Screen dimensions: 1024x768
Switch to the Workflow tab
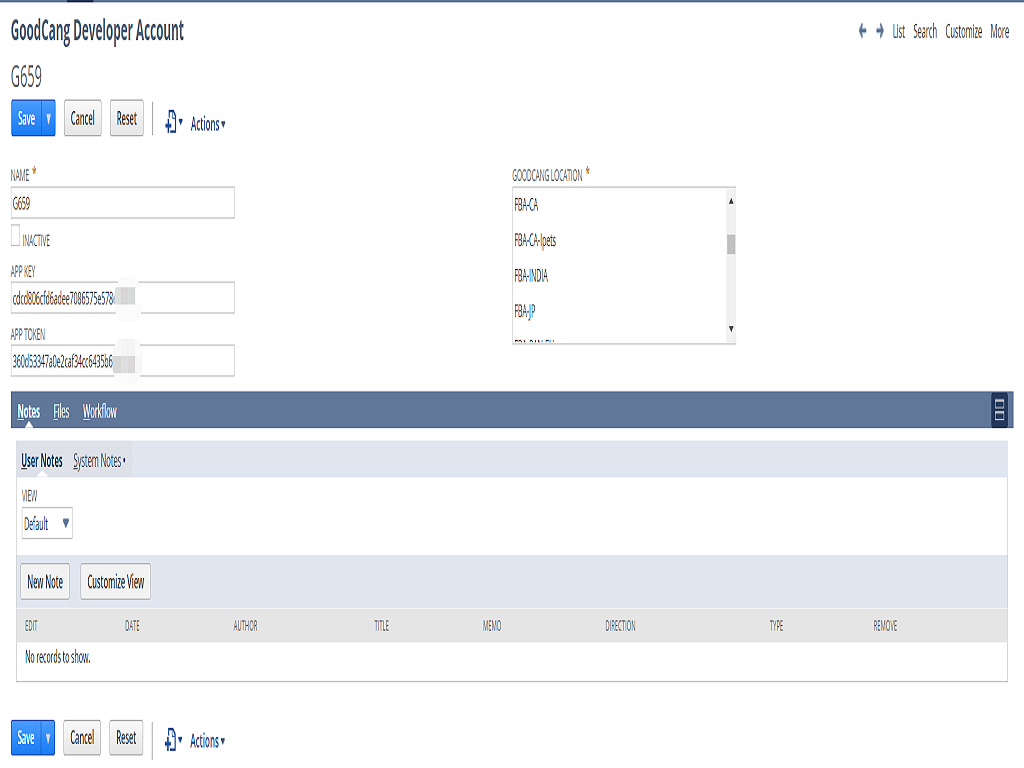coord(100,411)
